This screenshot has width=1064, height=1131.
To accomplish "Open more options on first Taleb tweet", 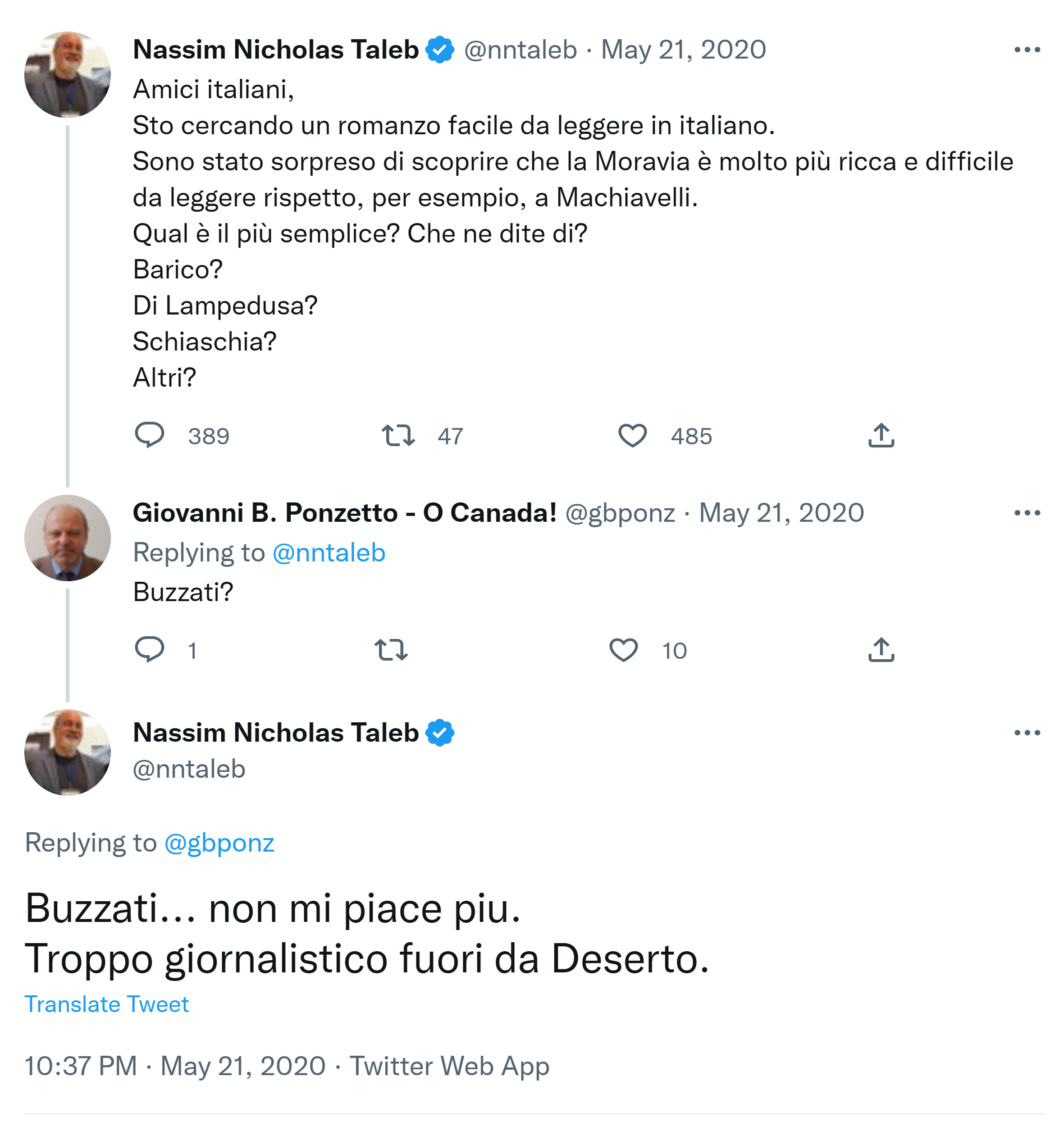I will coord(1027,50).
